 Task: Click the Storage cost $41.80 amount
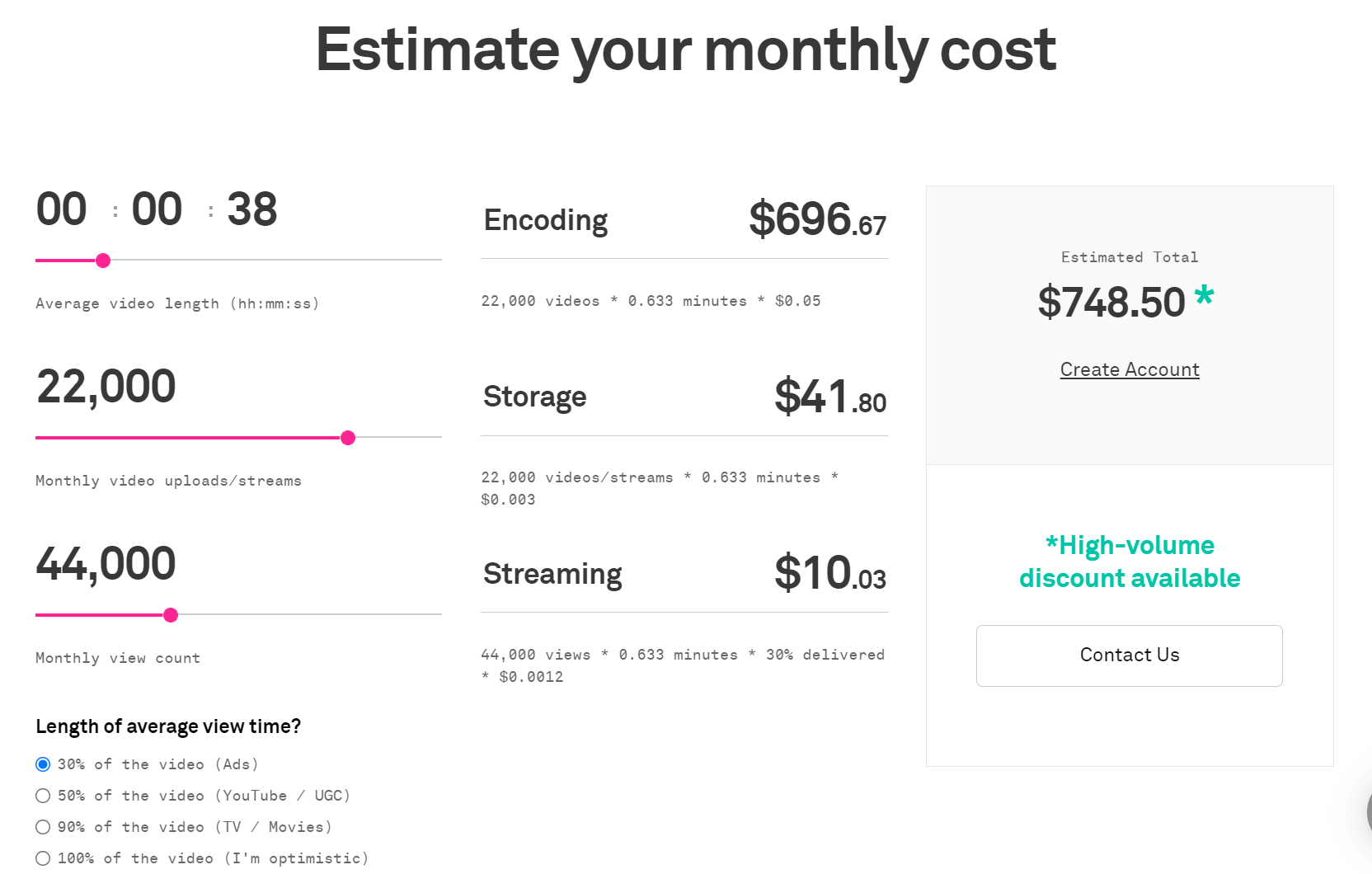tap(830, 397)
